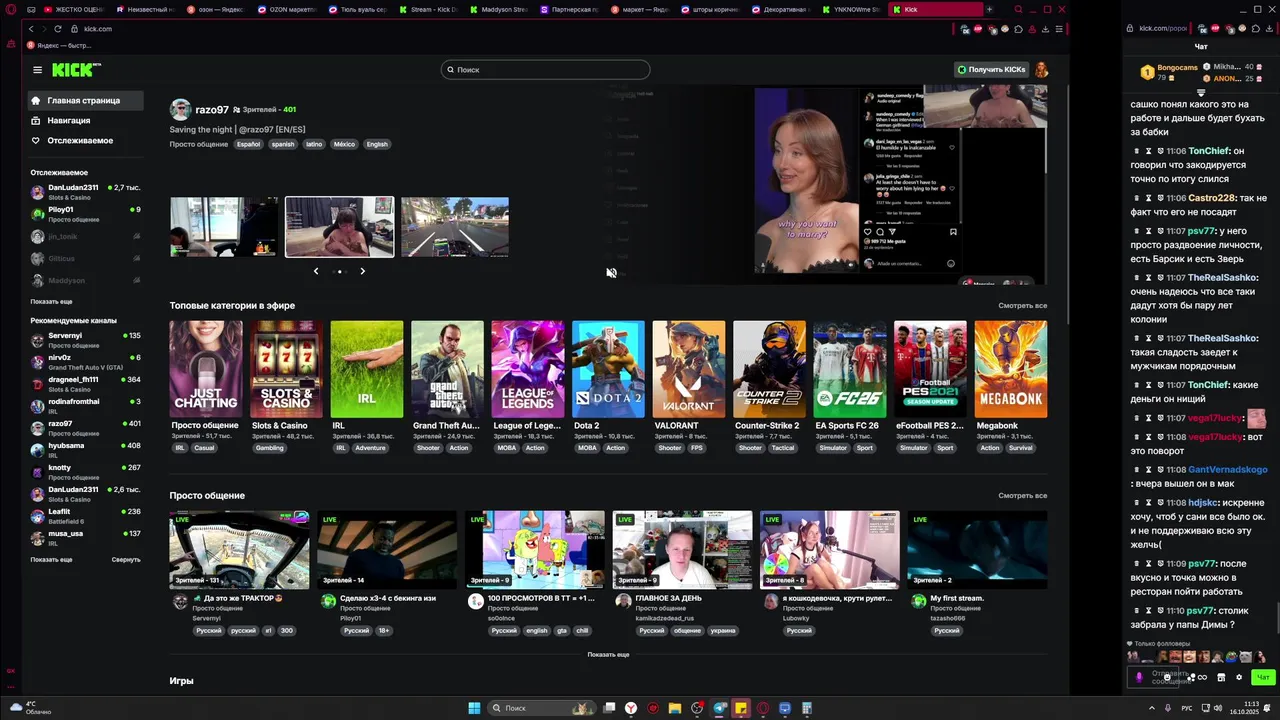Open notifications bell in system tray
Image resolution: width=1280 pixels, height=720 pixels.
tap(1269, 708)
